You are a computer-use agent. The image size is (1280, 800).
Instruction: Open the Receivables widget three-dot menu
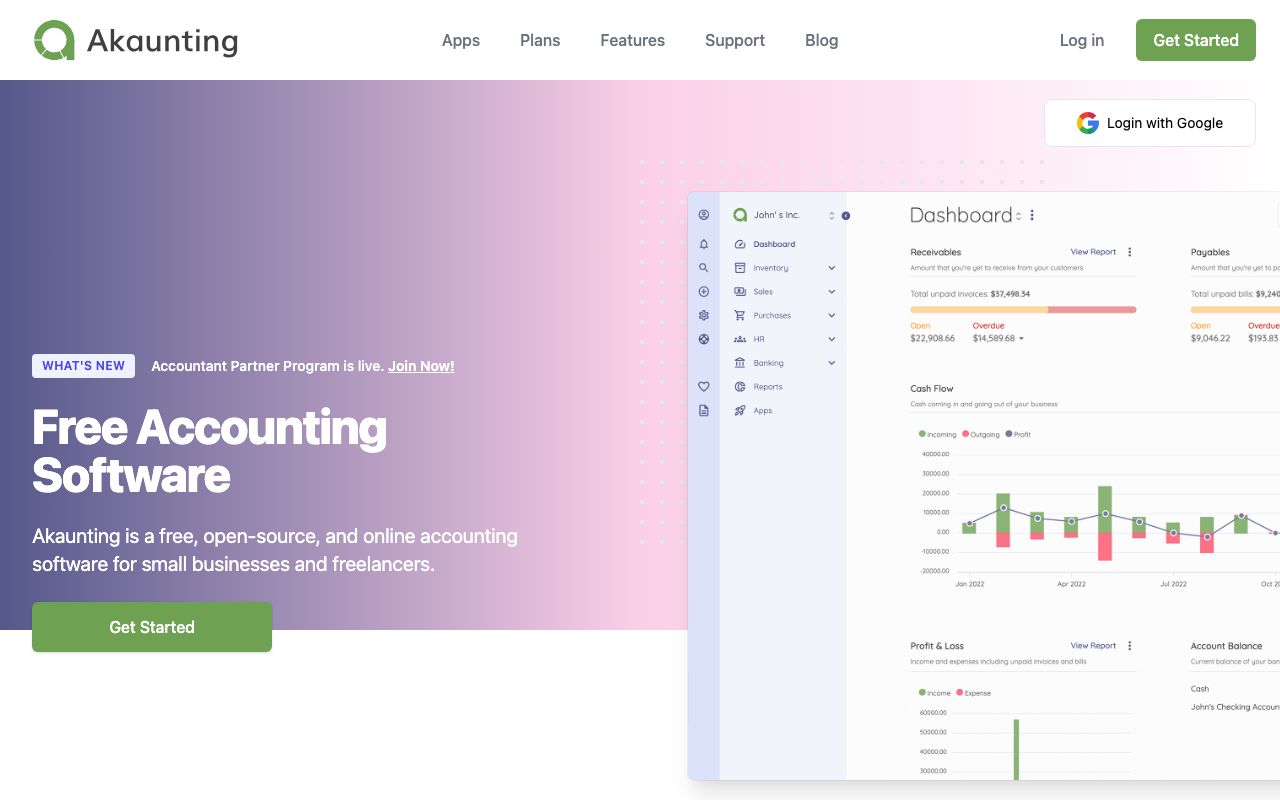(1130, 252)
